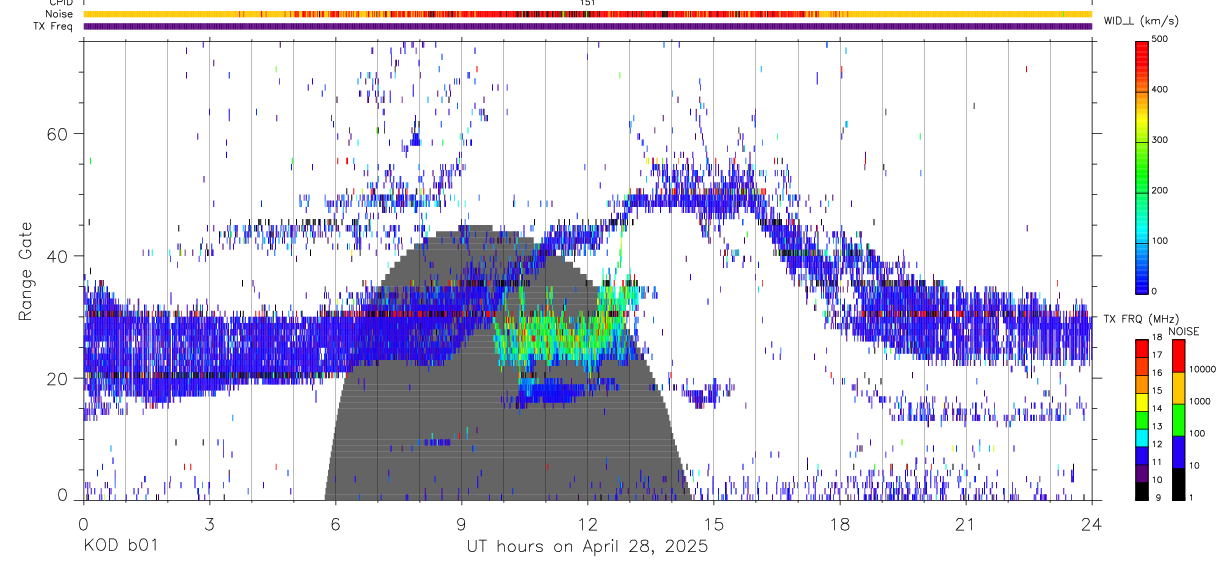Pick the blue segment of the NOISE colorbar
Image resolution: width=1228 pixels, height=567 pixels.
1178,451
